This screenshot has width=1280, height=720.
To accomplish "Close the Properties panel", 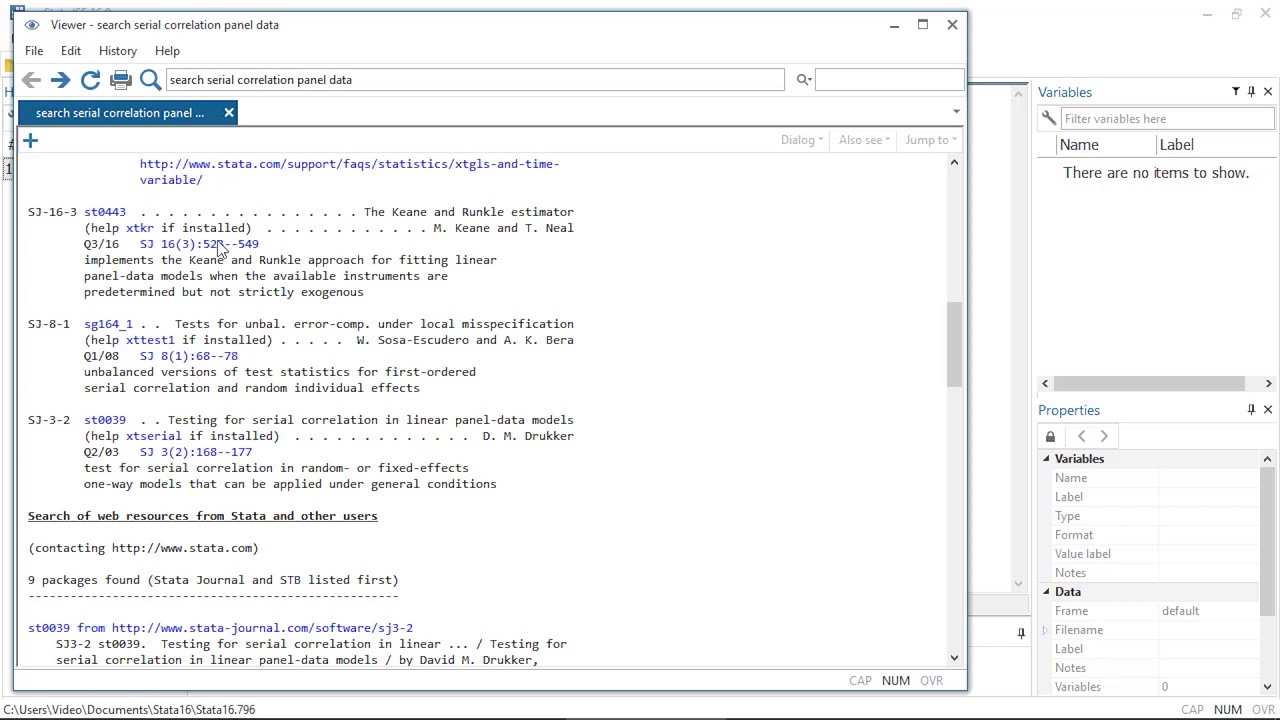I will point(1268,410).
